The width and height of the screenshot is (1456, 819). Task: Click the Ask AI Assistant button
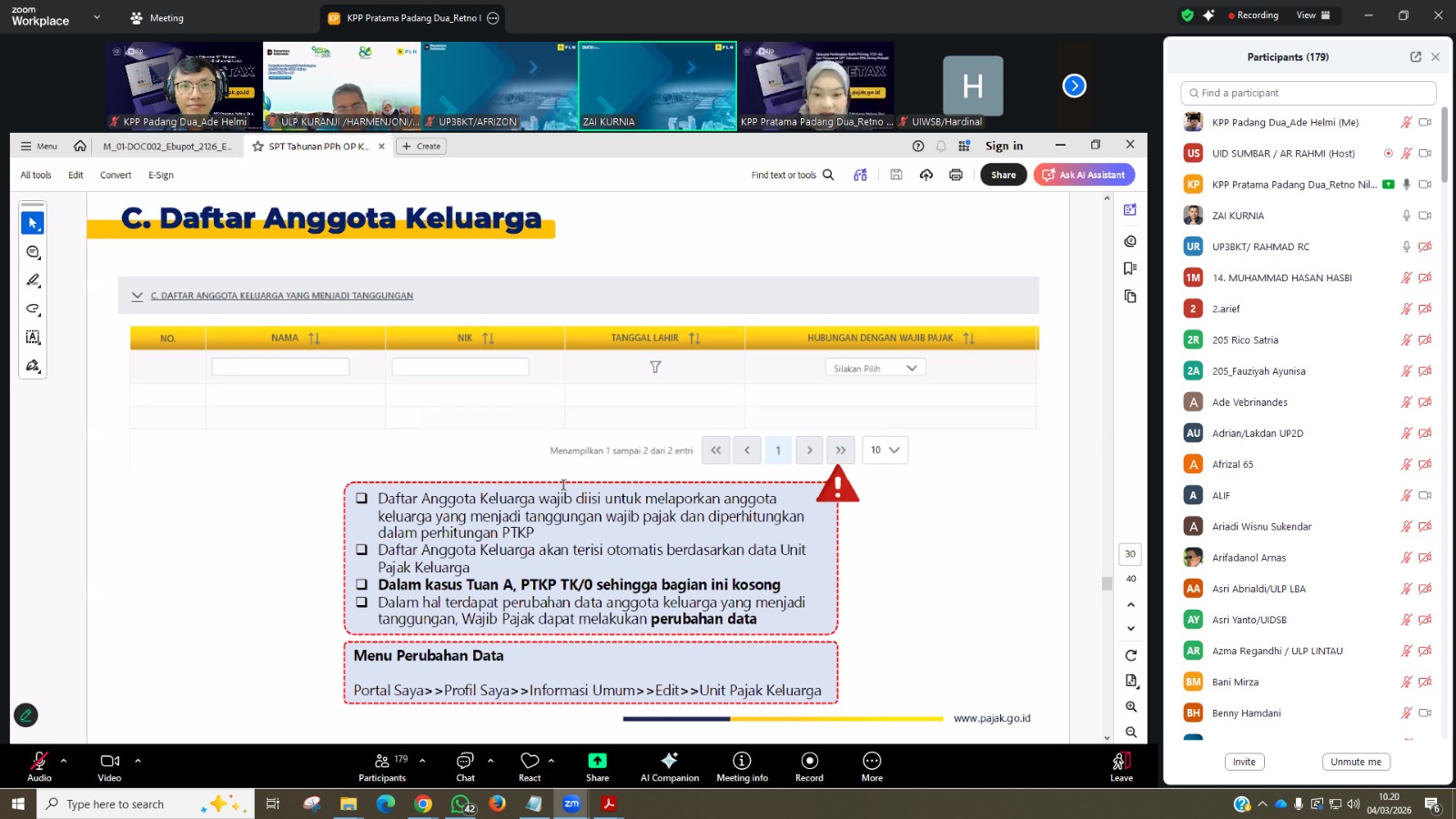click(1084, 175)
